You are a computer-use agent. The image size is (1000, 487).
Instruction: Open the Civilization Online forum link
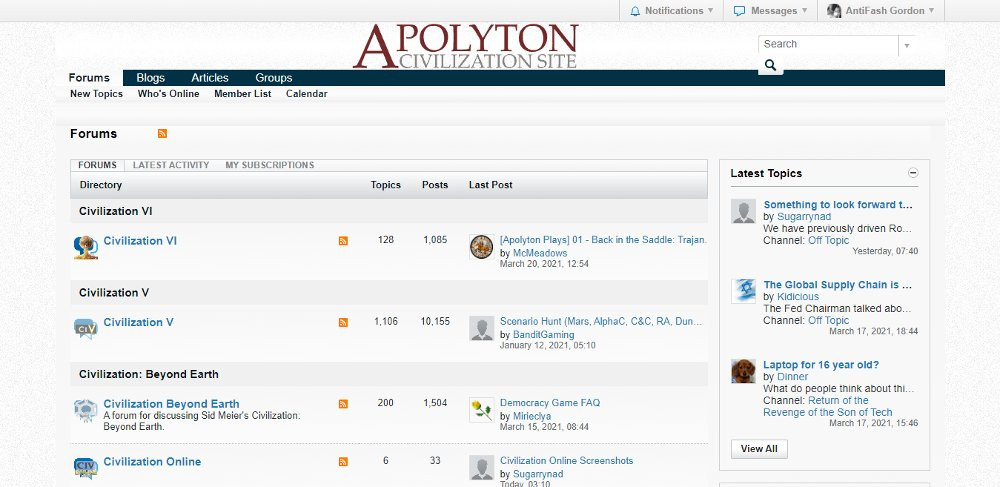(x=152, y=462)
